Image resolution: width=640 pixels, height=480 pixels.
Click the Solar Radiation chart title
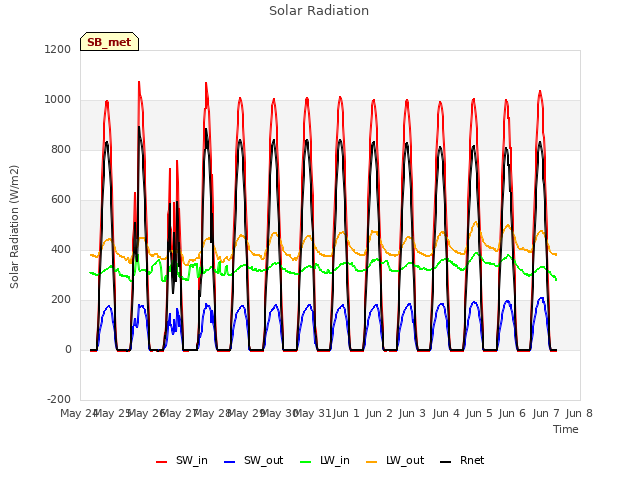coord(319,11)
